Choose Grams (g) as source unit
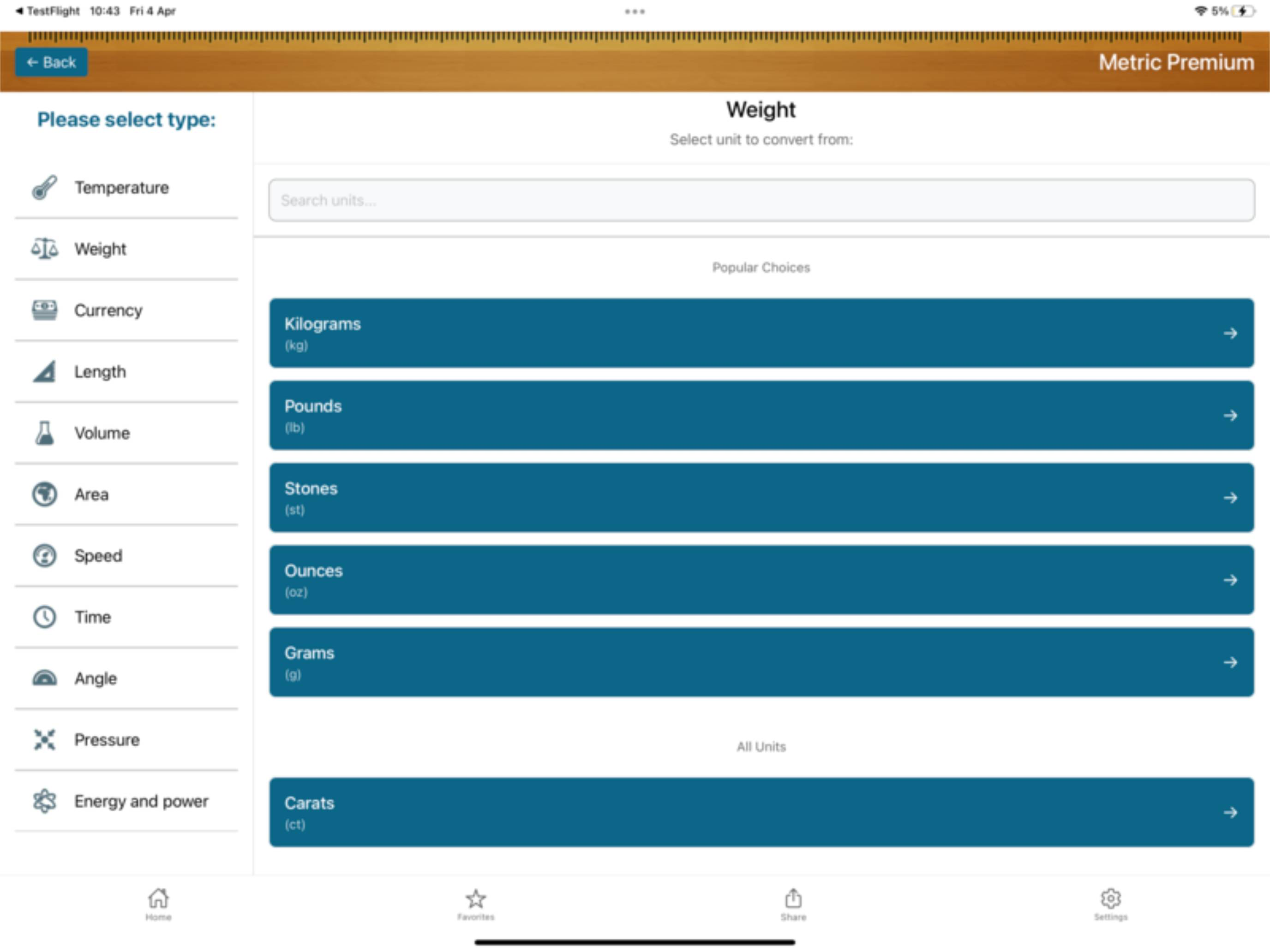1270x952 pixels. (761, 663)
